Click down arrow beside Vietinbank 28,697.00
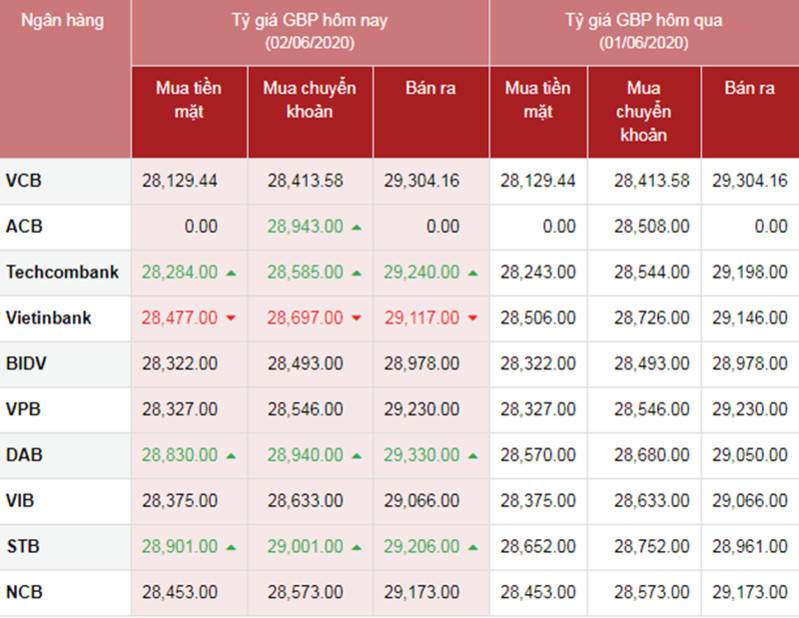 357,319
